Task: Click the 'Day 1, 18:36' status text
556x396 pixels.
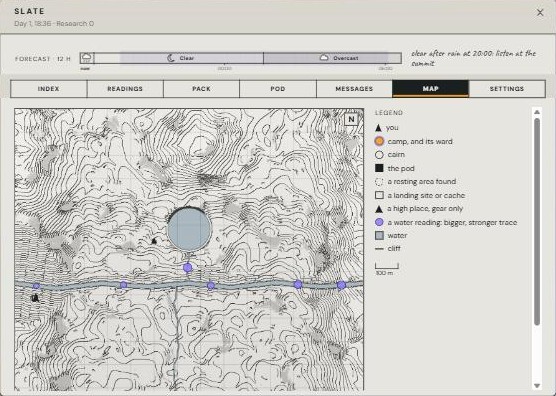Action: tap(34, 24)
